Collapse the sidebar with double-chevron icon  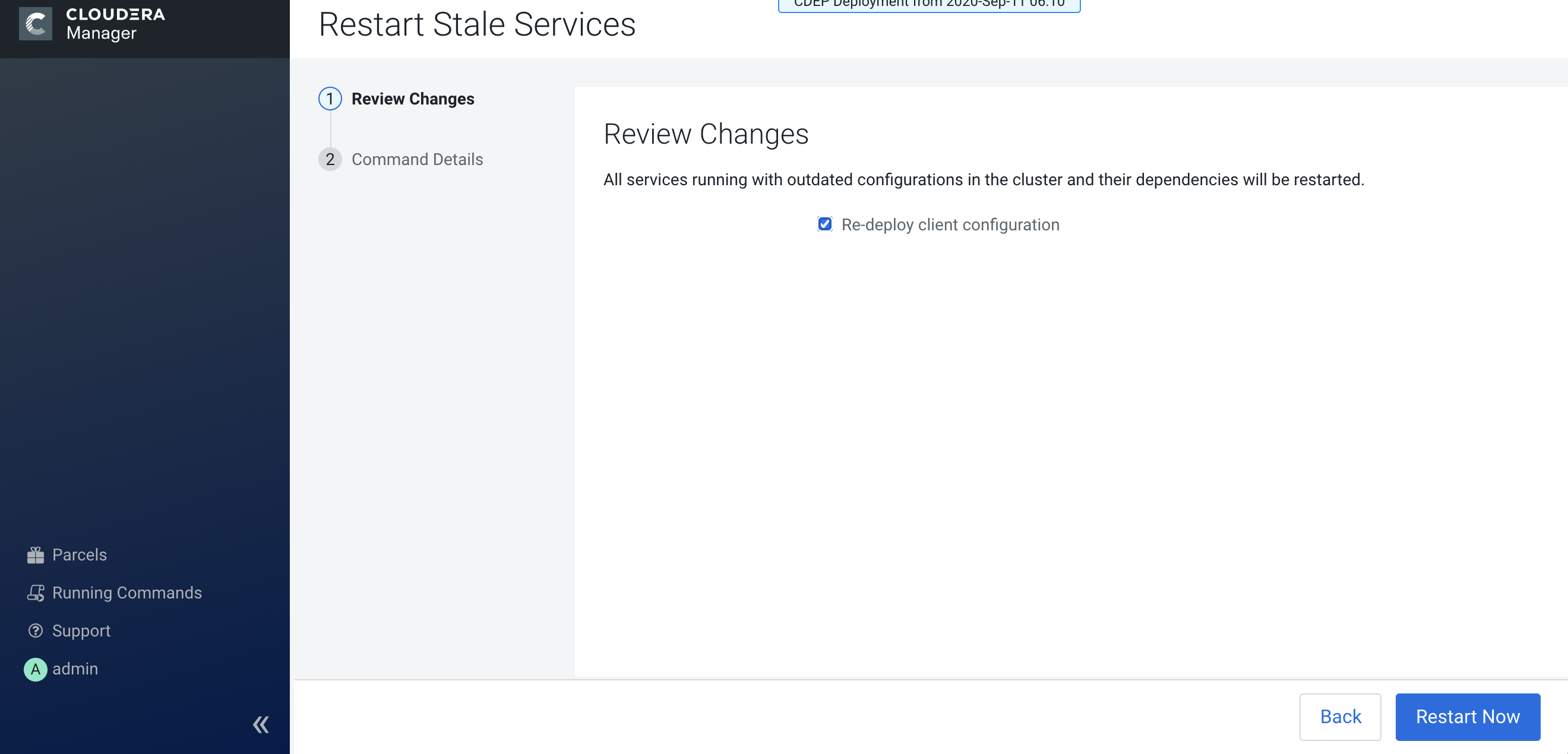[x=261, y=724]
